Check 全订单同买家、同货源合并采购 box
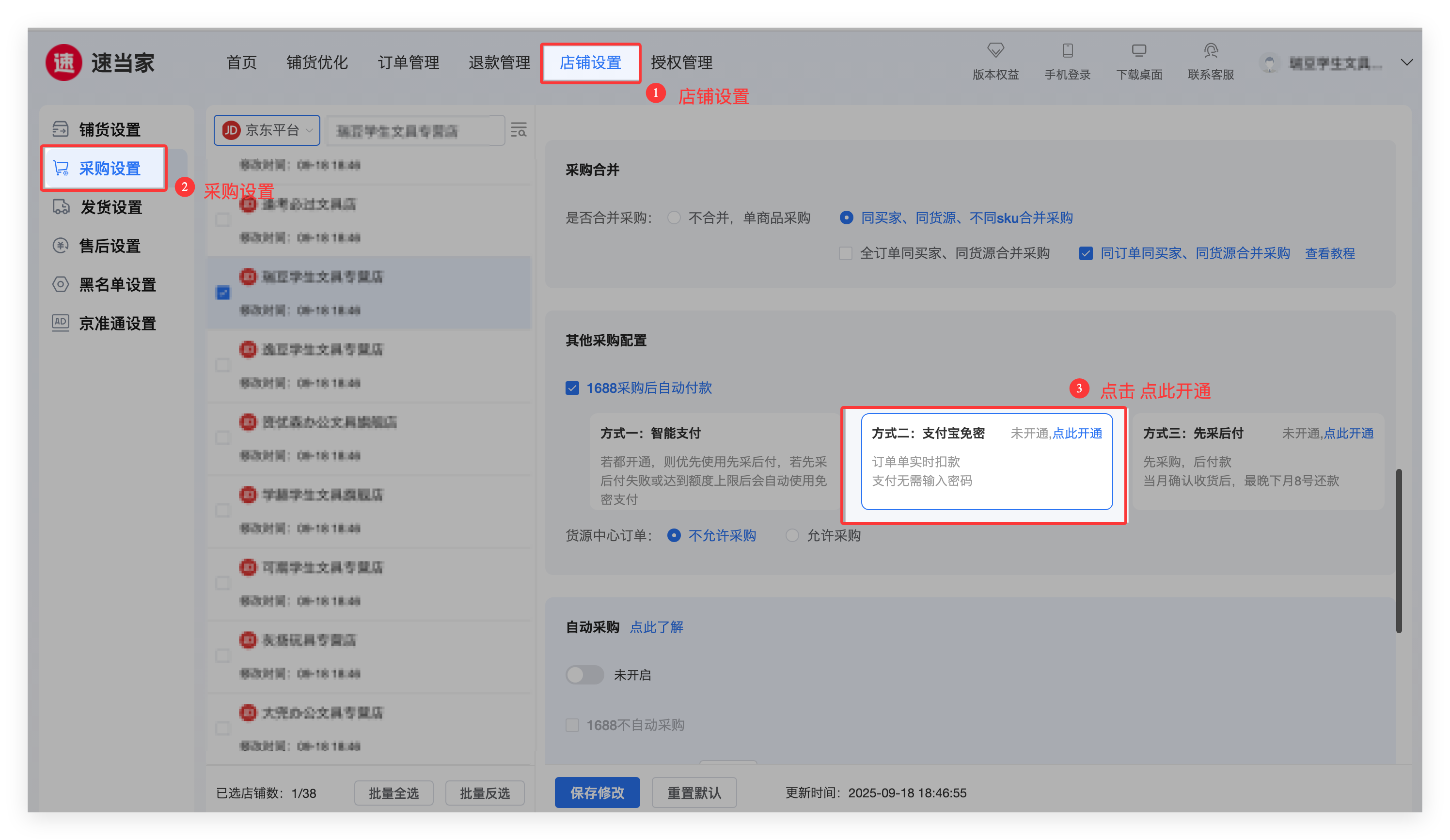Viewport: 1450px width, 840px height. [845, 254]
